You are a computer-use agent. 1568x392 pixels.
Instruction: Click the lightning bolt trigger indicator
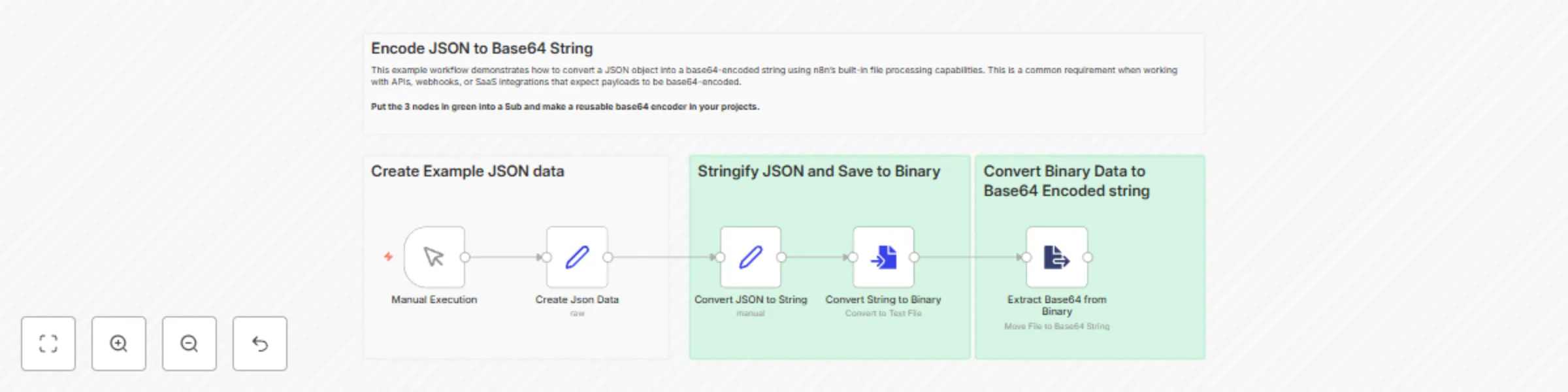(x=387, y=257)
